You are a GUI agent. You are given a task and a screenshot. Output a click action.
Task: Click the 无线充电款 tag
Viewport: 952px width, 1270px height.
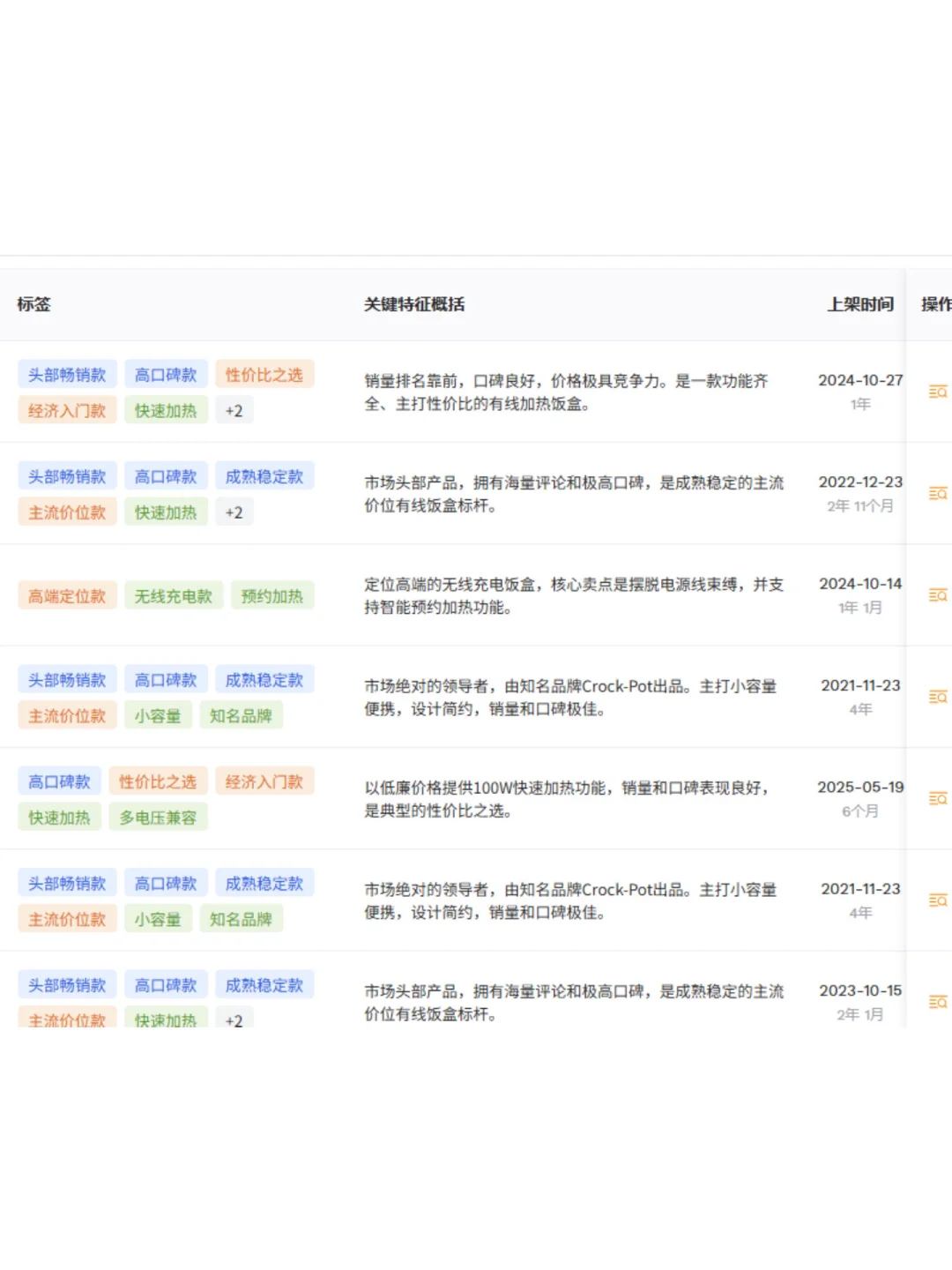(174, 595)
